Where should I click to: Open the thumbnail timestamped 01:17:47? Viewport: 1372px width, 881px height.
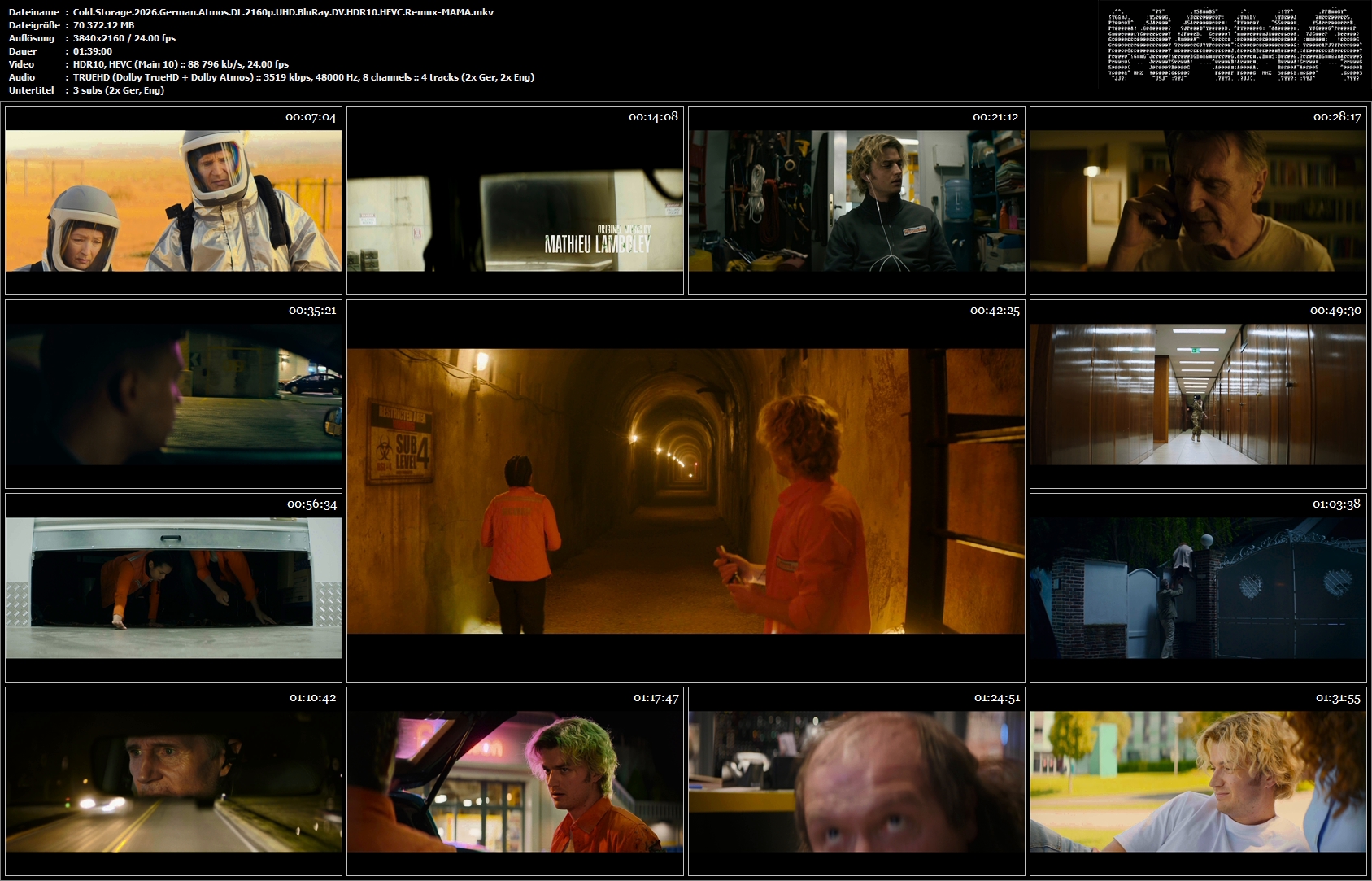pyautogui.click(x=515, y=781)
